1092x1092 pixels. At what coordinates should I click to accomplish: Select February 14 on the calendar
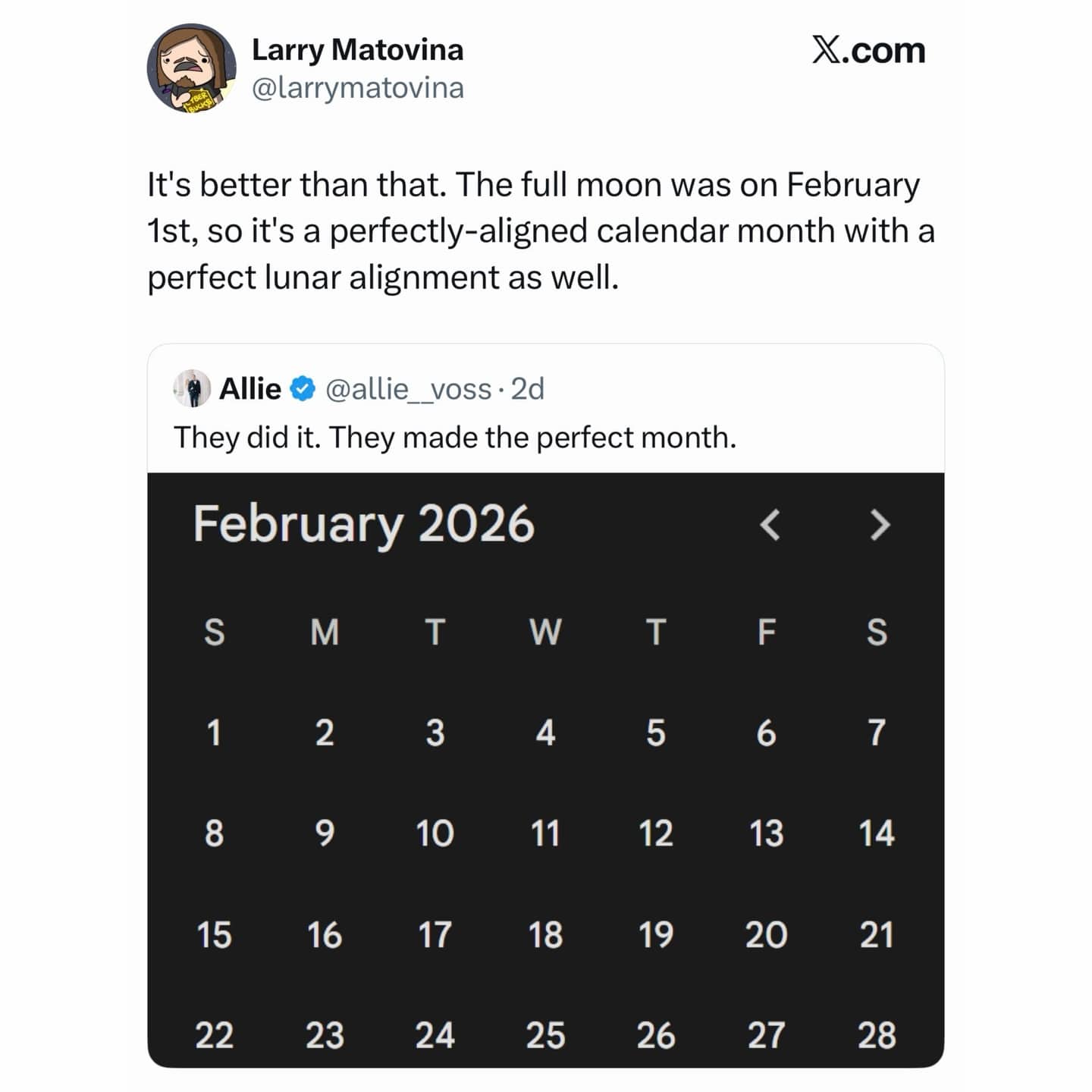click(877, 833)
